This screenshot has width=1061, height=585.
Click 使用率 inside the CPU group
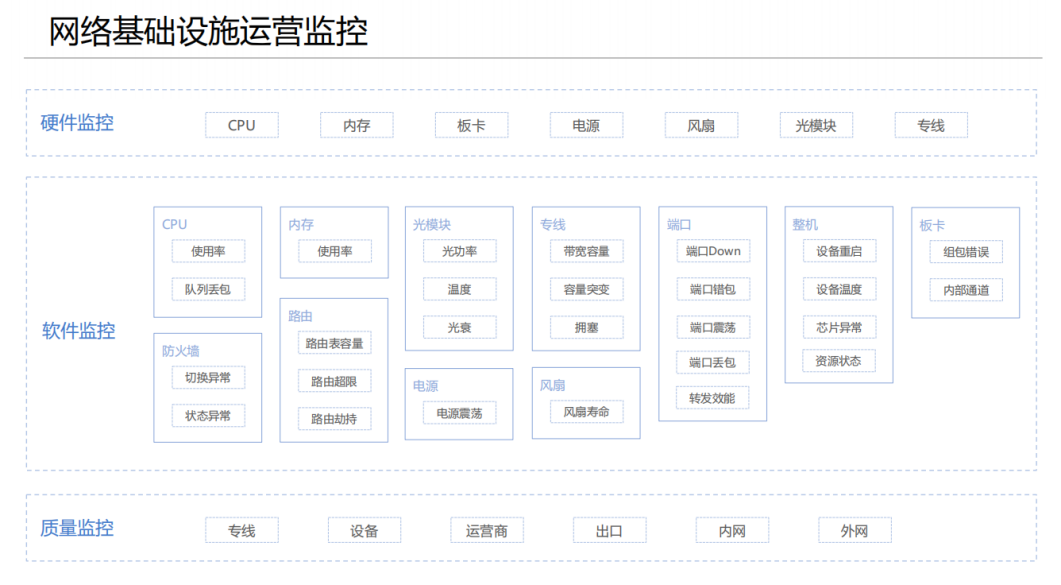pyautogui.click(x=208, y=251)
